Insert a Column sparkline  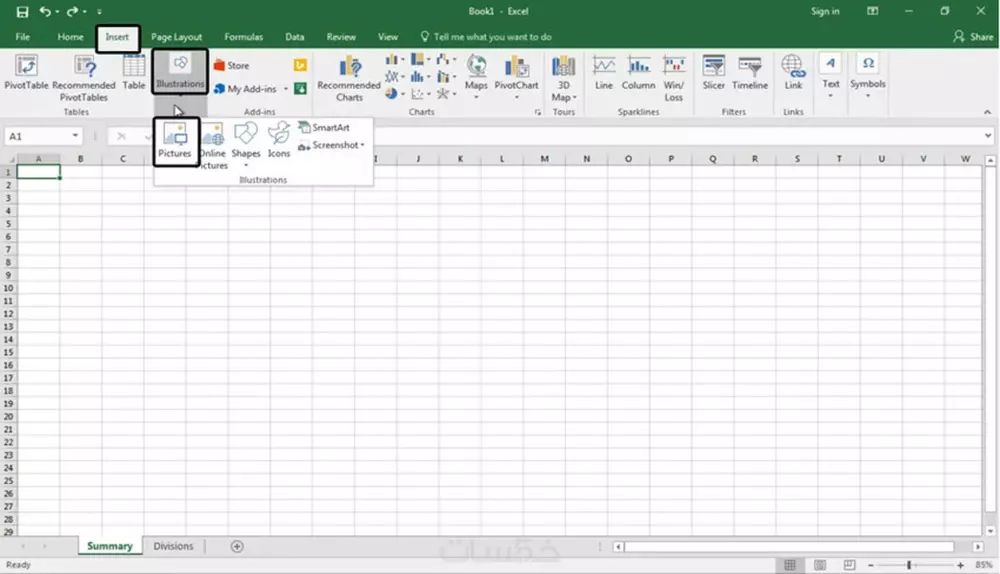pos(638,72)
